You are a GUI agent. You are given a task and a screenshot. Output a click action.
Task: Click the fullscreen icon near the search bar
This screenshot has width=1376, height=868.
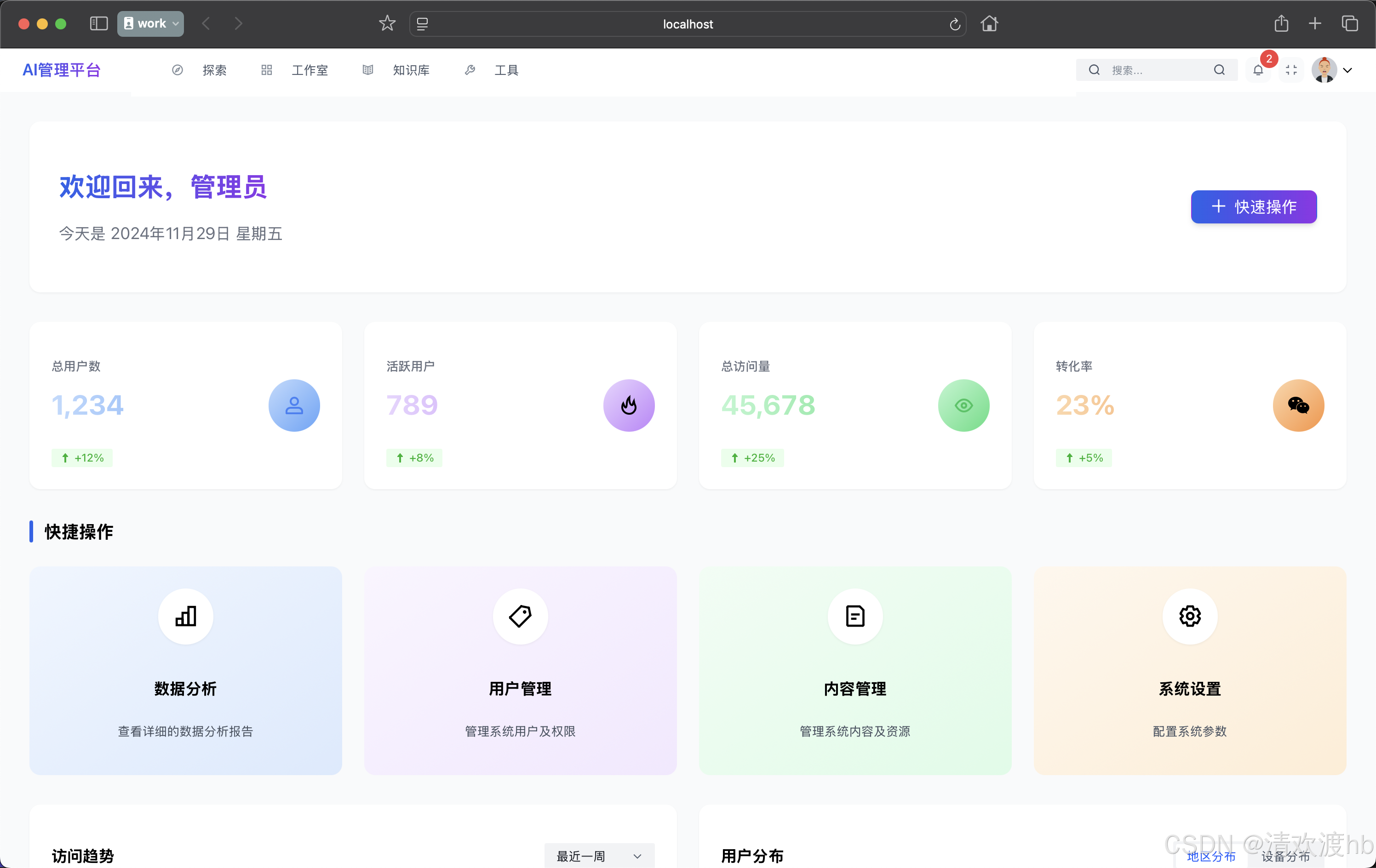[x=1291, y=70]
